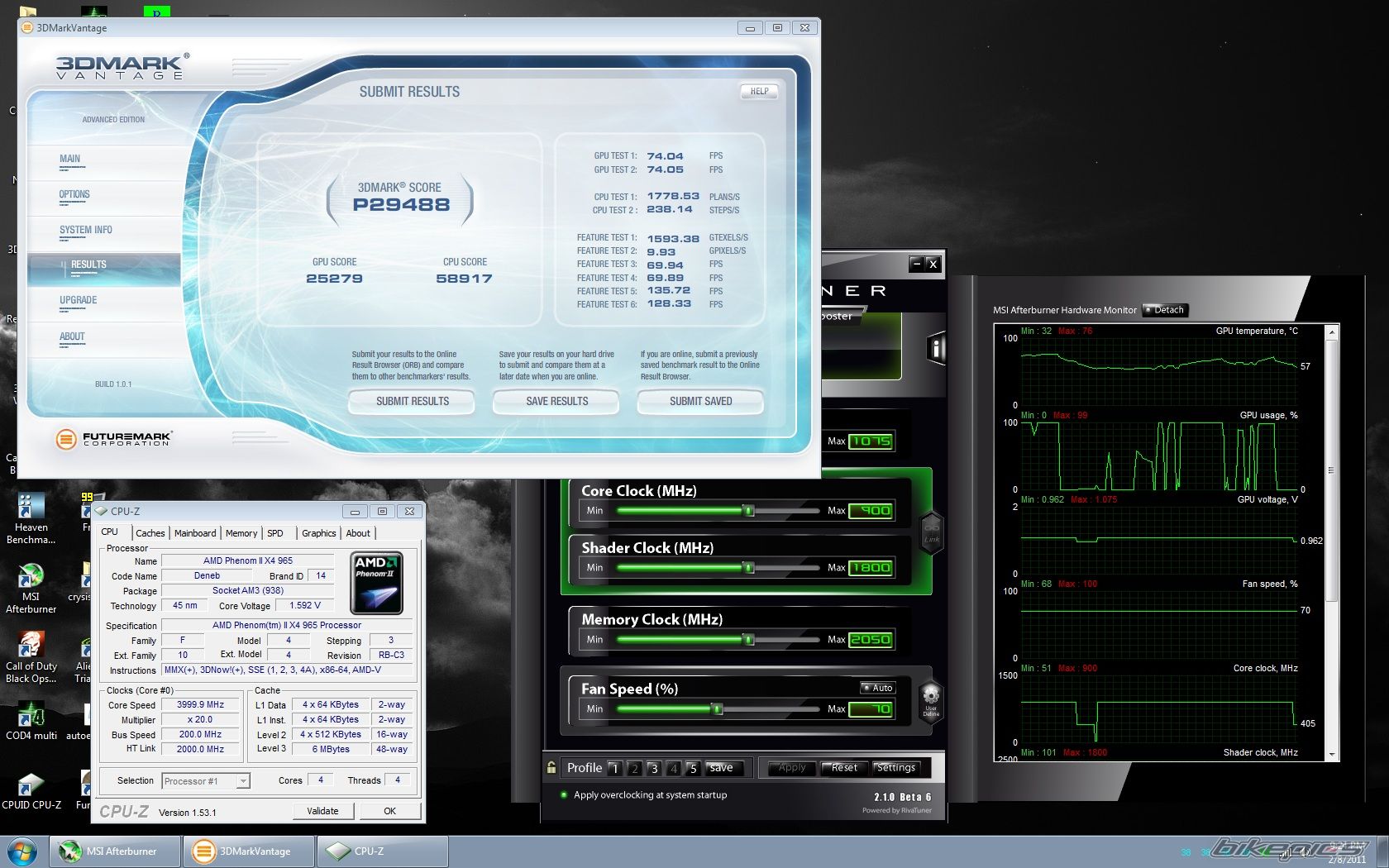
Task: Switch to the Mainboard tab in CPU-Z
Action: pyautogui.click(x=195, y=533)
